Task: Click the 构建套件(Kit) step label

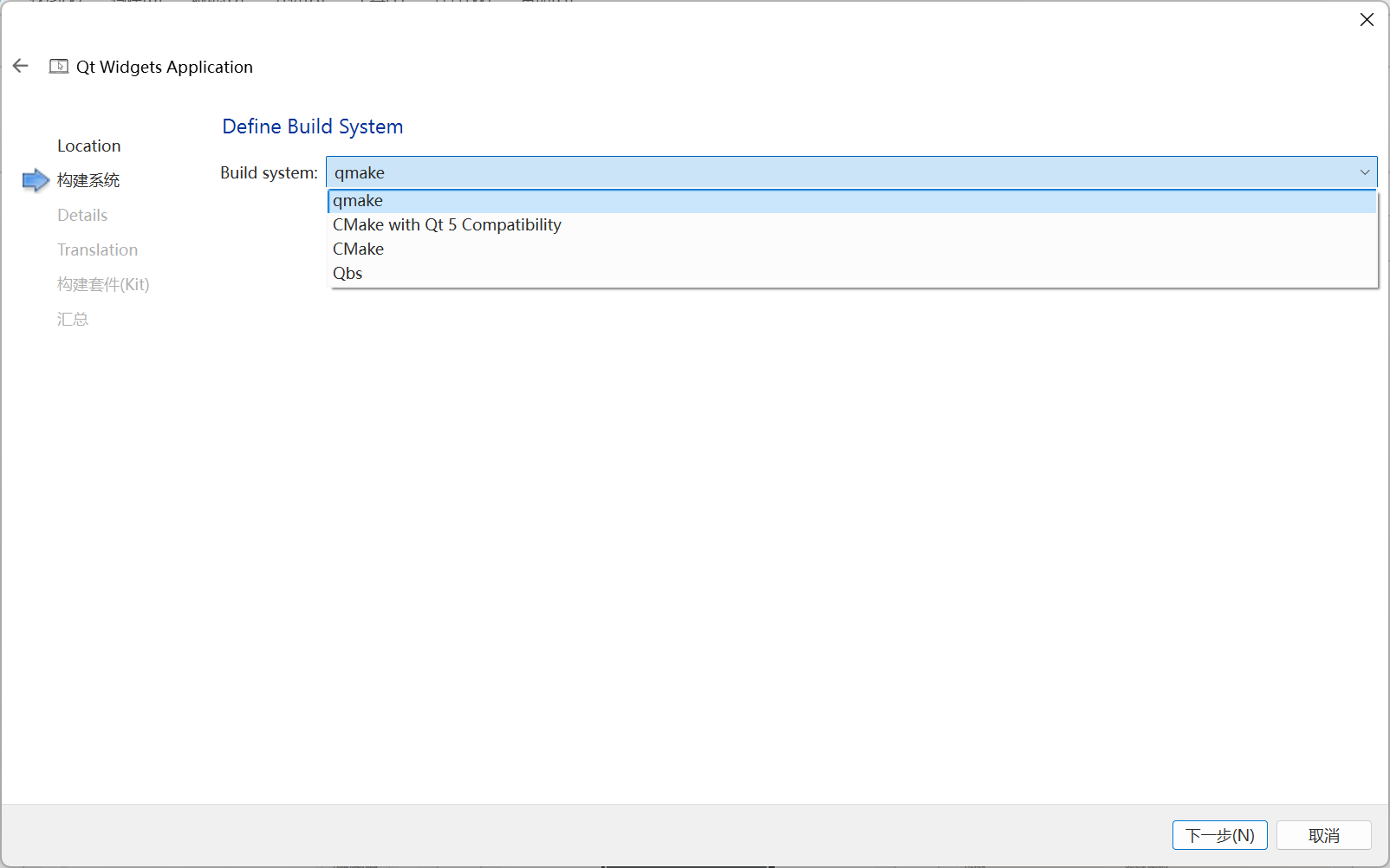Action: [103, 284]
